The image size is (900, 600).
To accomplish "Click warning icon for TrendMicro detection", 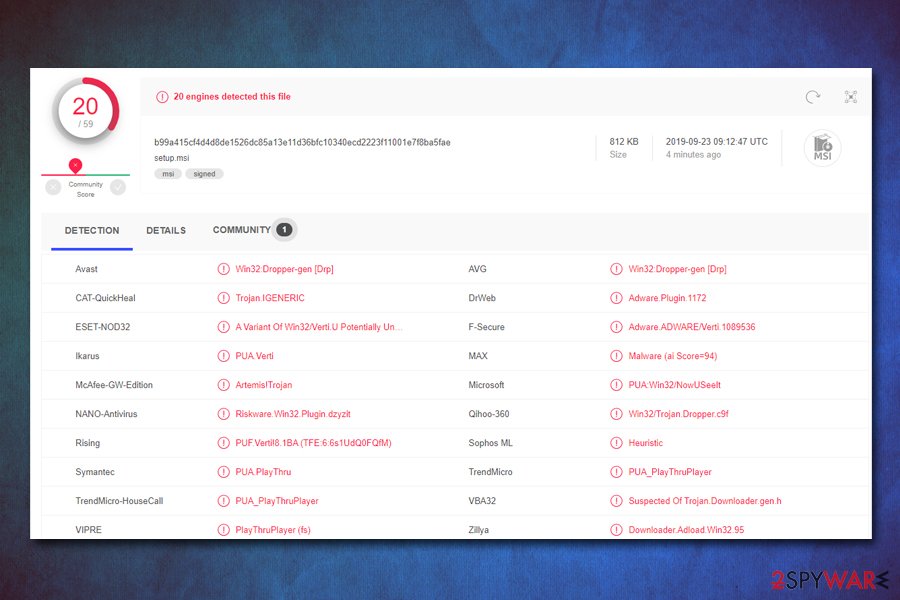I will coord(616,472).
